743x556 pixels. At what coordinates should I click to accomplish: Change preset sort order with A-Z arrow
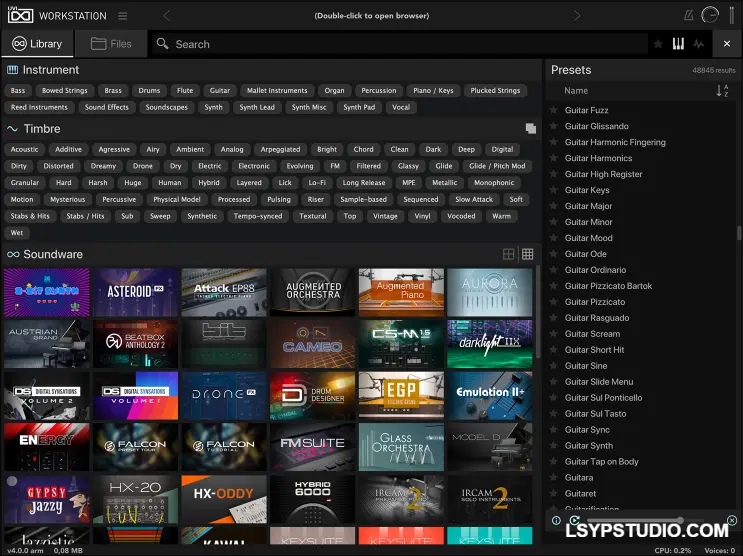point(722,91)
